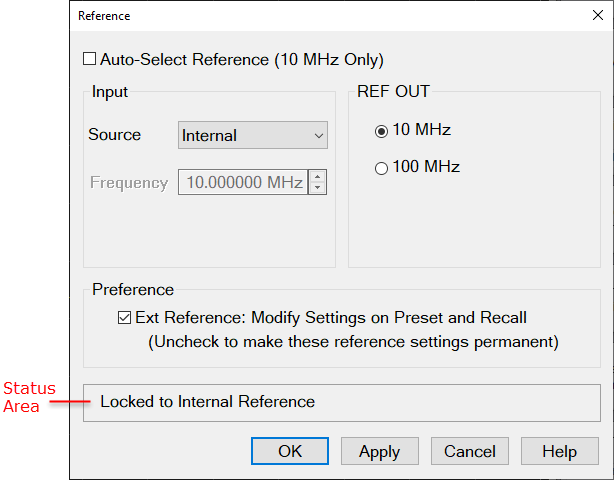Click Apply to apply reference settings
Viewport: 614px width, 480px height.
pos(379,451)
